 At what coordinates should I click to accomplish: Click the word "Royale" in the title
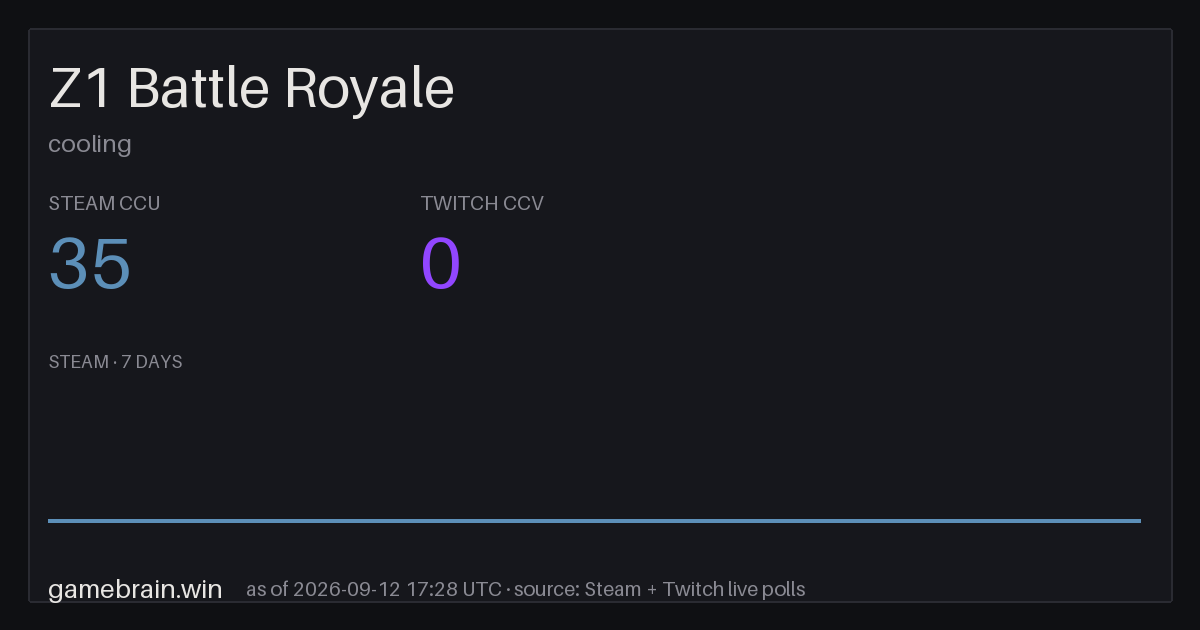[x=369, y=89]
